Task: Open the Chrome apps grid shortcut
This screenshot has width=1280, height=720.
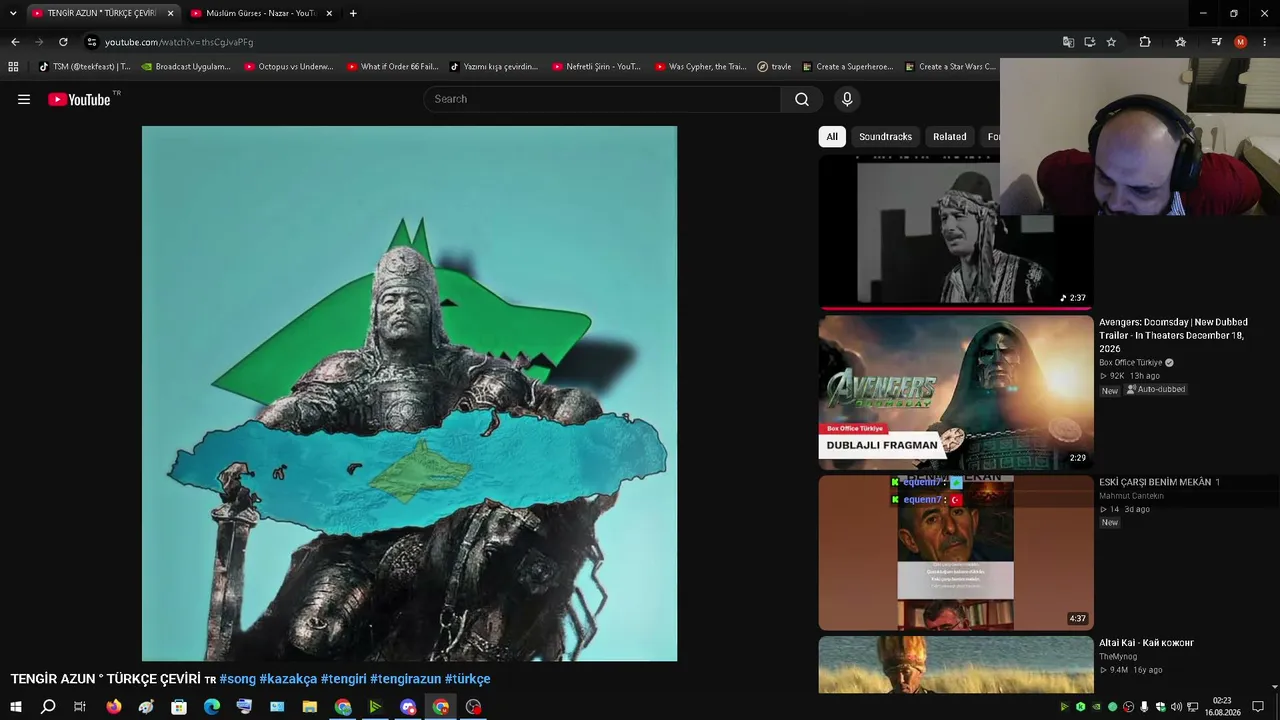Action: pos(13,67)
